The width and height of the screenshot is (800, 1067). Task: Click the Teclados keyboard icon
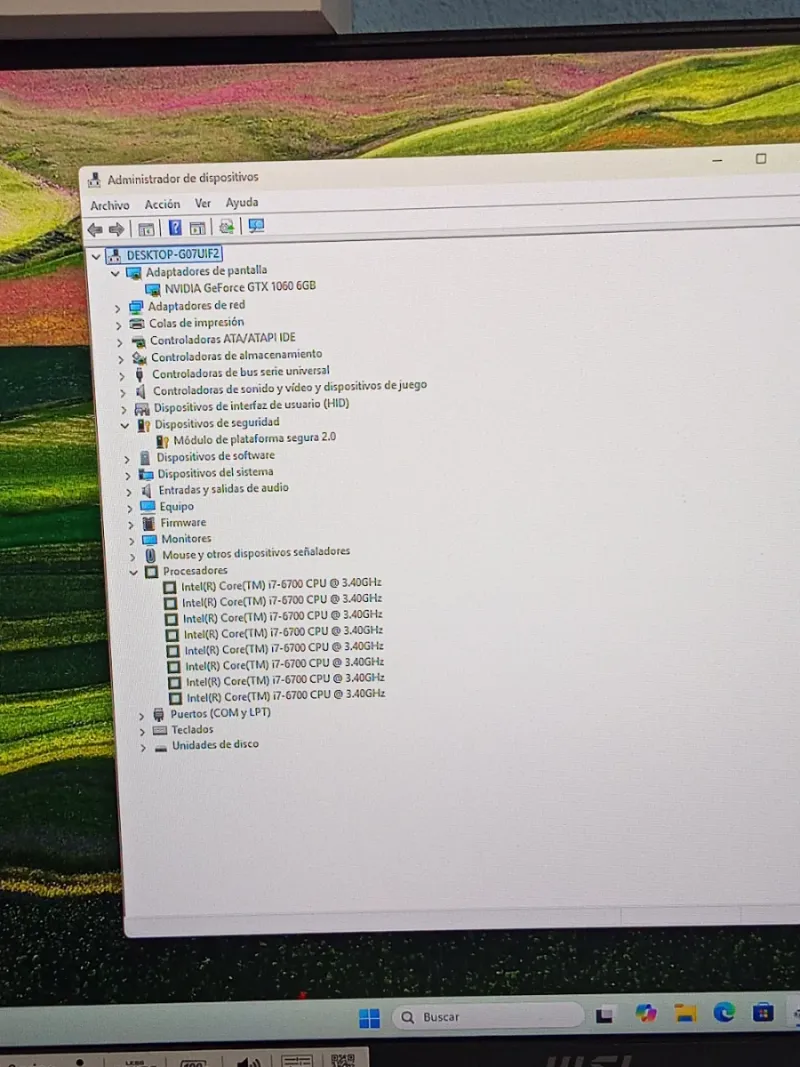pyautogui.click(x=160, y=730)
